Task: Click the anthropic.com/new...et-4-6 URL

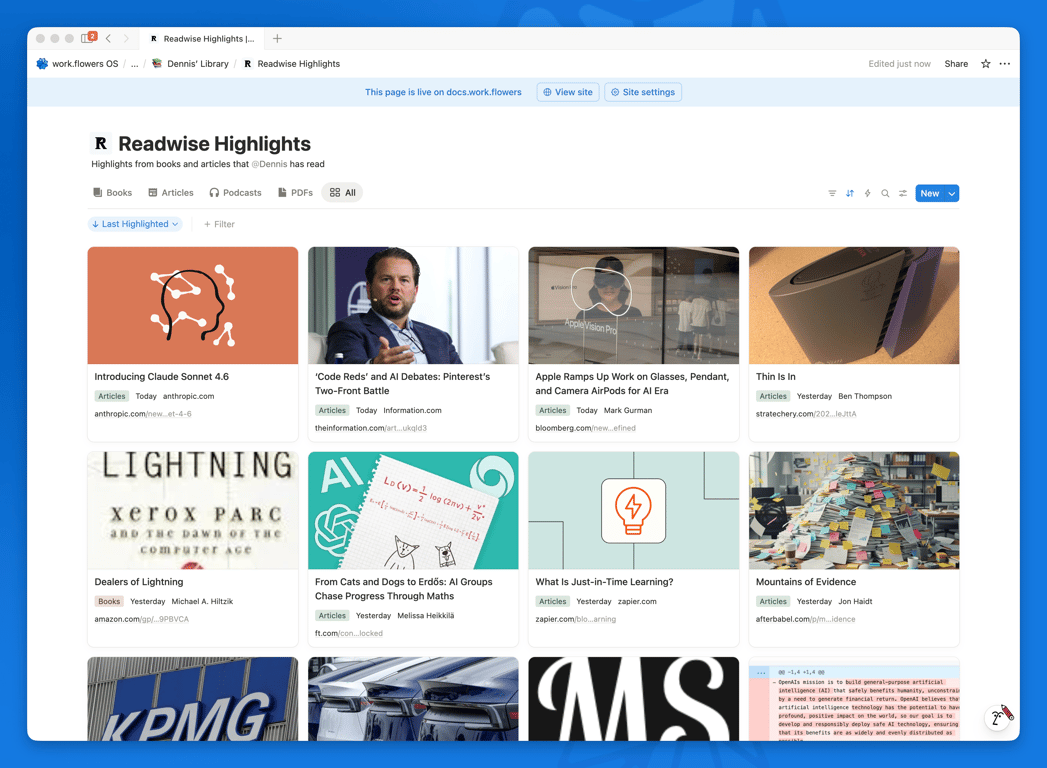Action: (143, 414)
